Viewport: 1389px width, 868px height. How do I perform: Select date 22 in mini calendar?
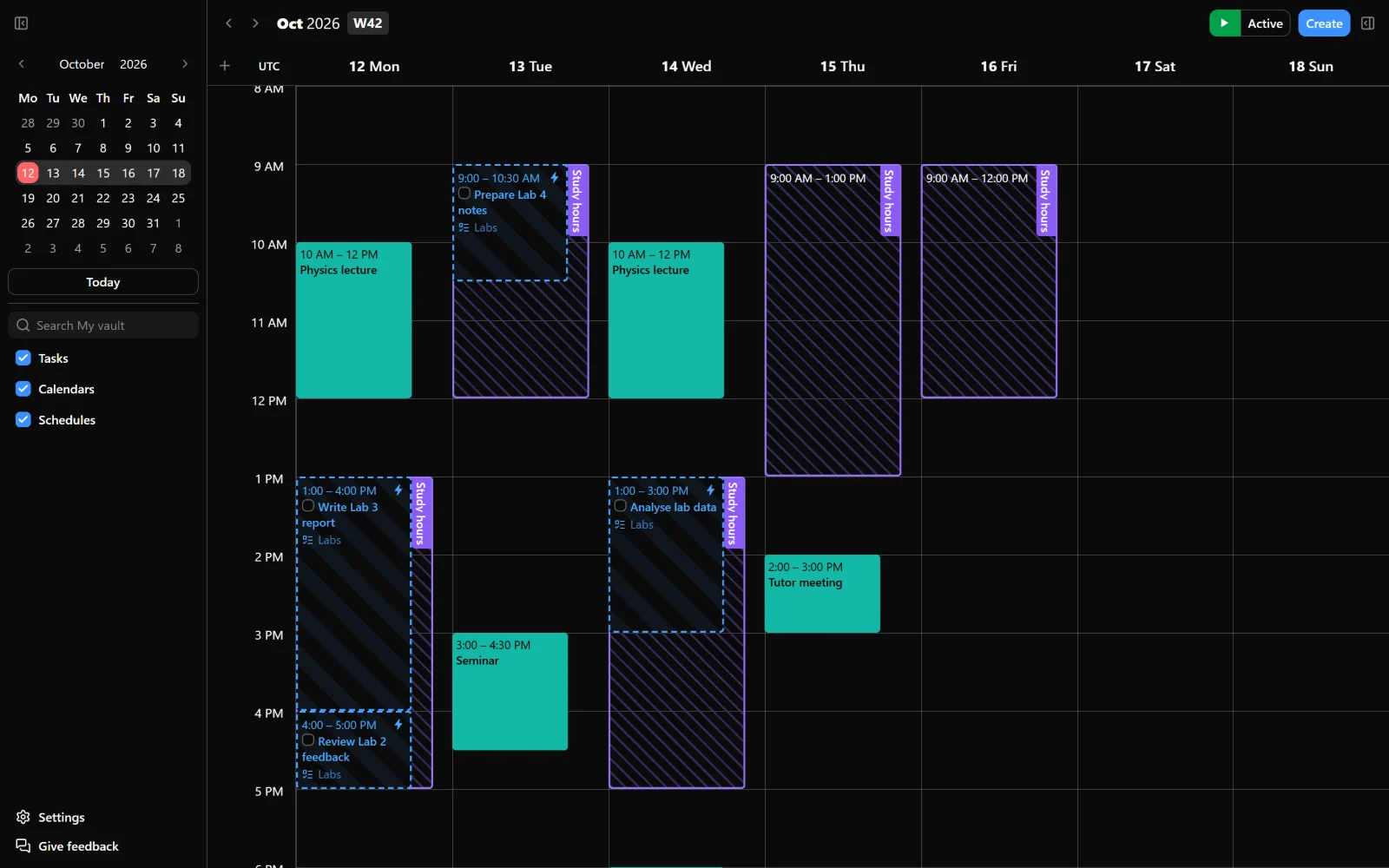(103, 198)
